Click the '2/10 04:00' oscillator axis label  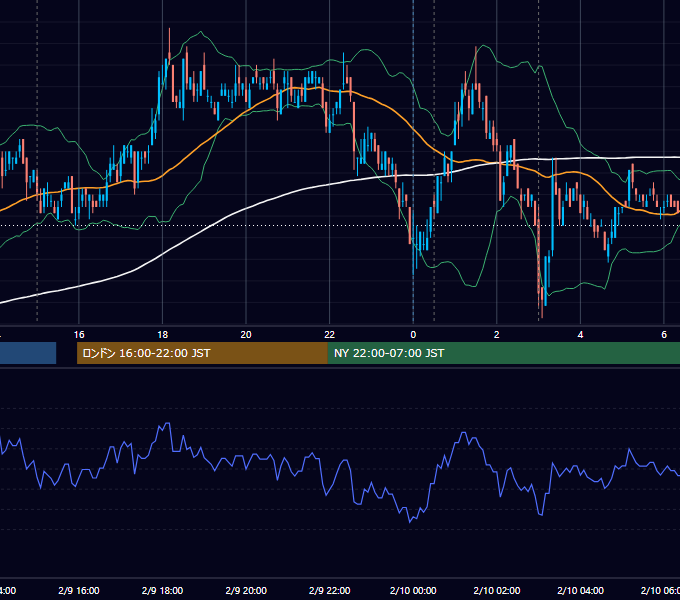click(580, 590)
